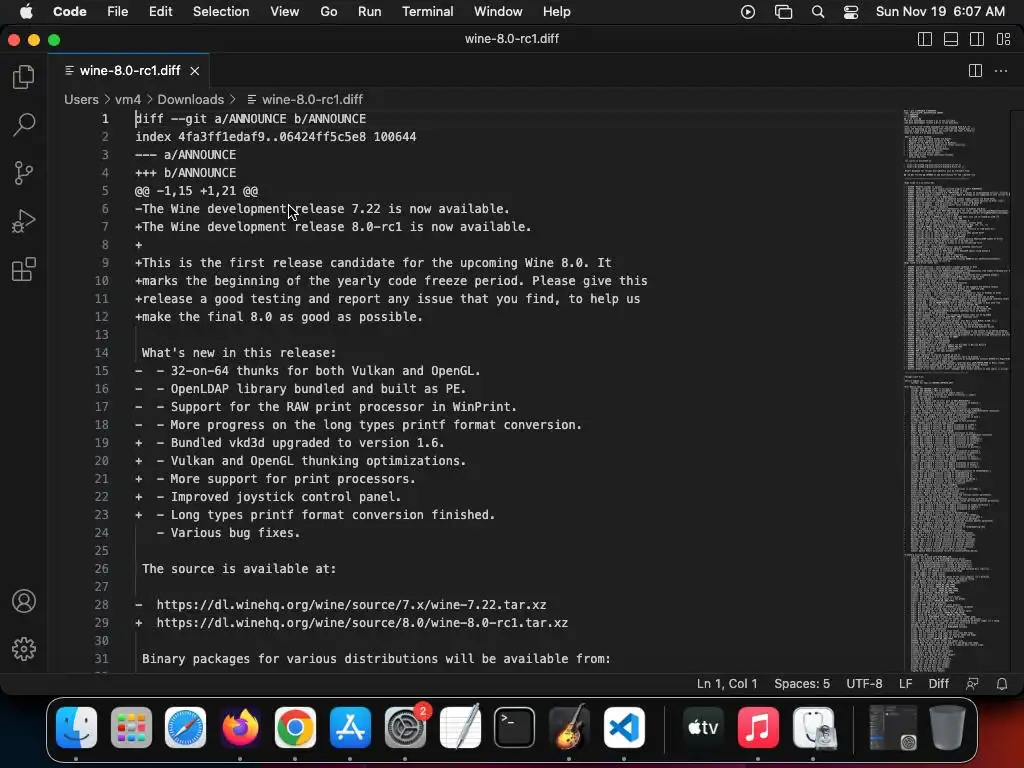
Task: Open the Code application menu
Action: pos(69,12)
